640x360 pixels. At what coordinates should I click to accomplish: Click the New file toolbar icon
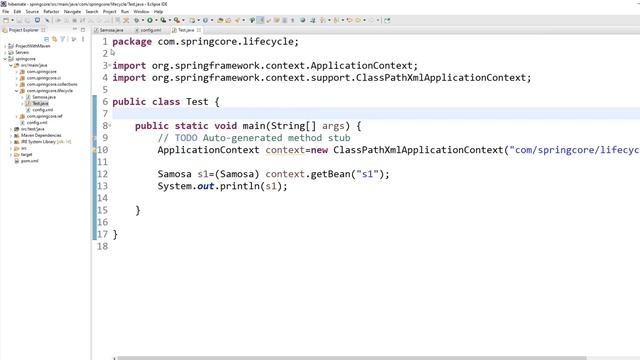click(x=6, y=20)
